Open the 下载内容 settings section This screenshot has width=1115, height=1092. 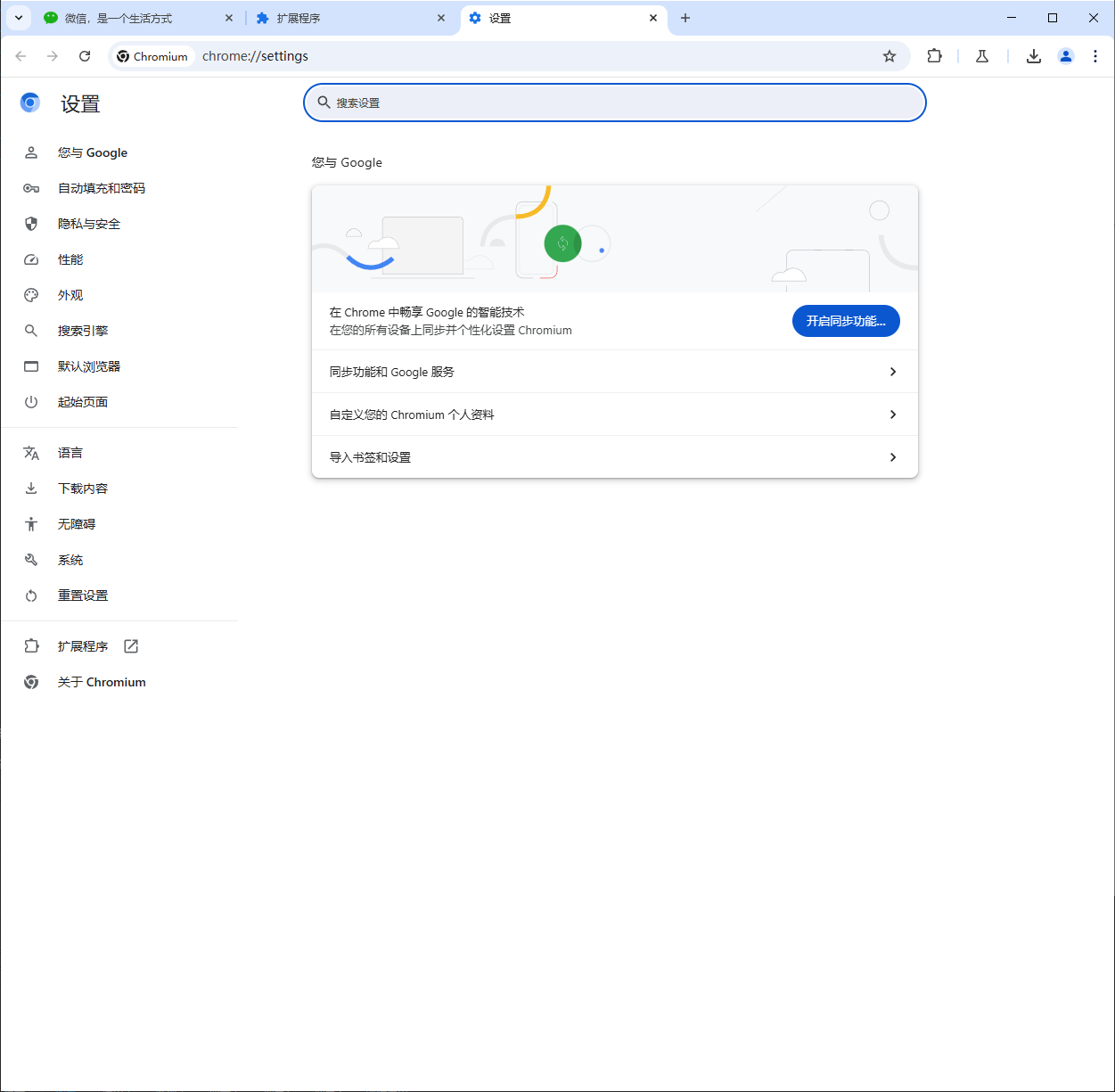coord(83,489)
